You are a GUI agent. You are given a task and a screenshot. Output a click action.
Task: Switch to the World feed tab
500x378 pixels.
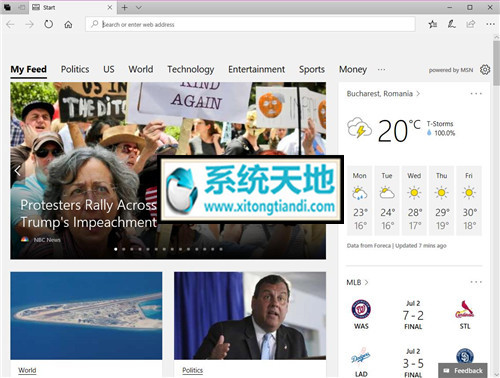point(141,69)
